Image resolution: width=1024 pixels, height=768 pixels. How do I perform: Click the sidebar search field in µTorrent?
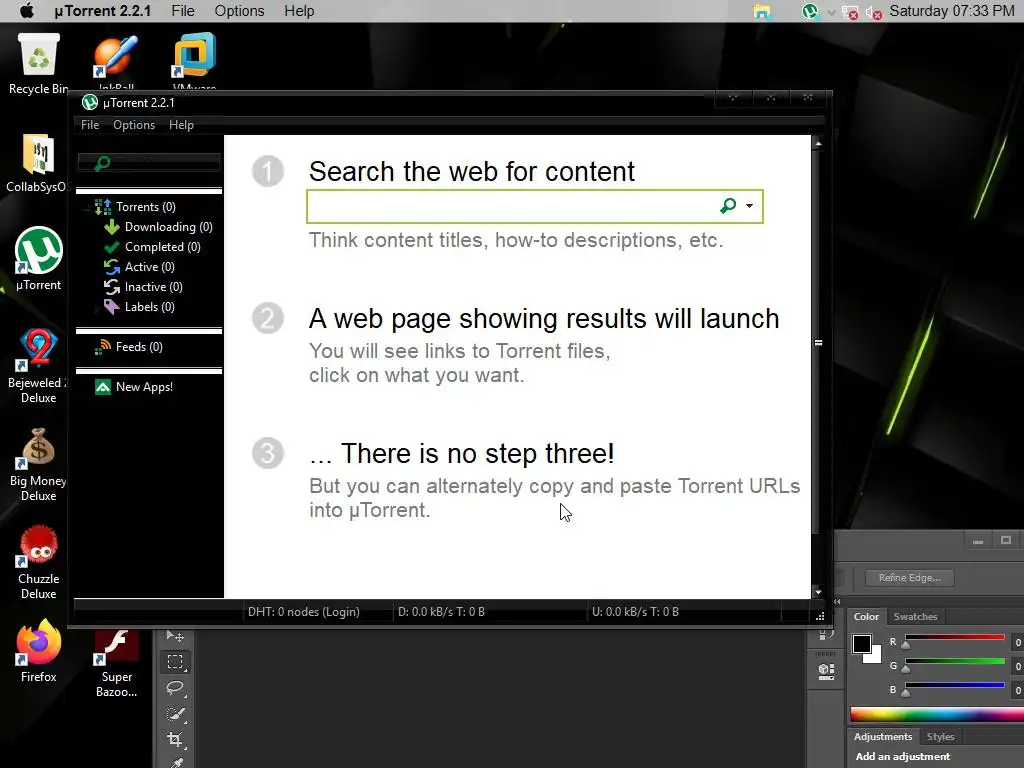[149, 163]
